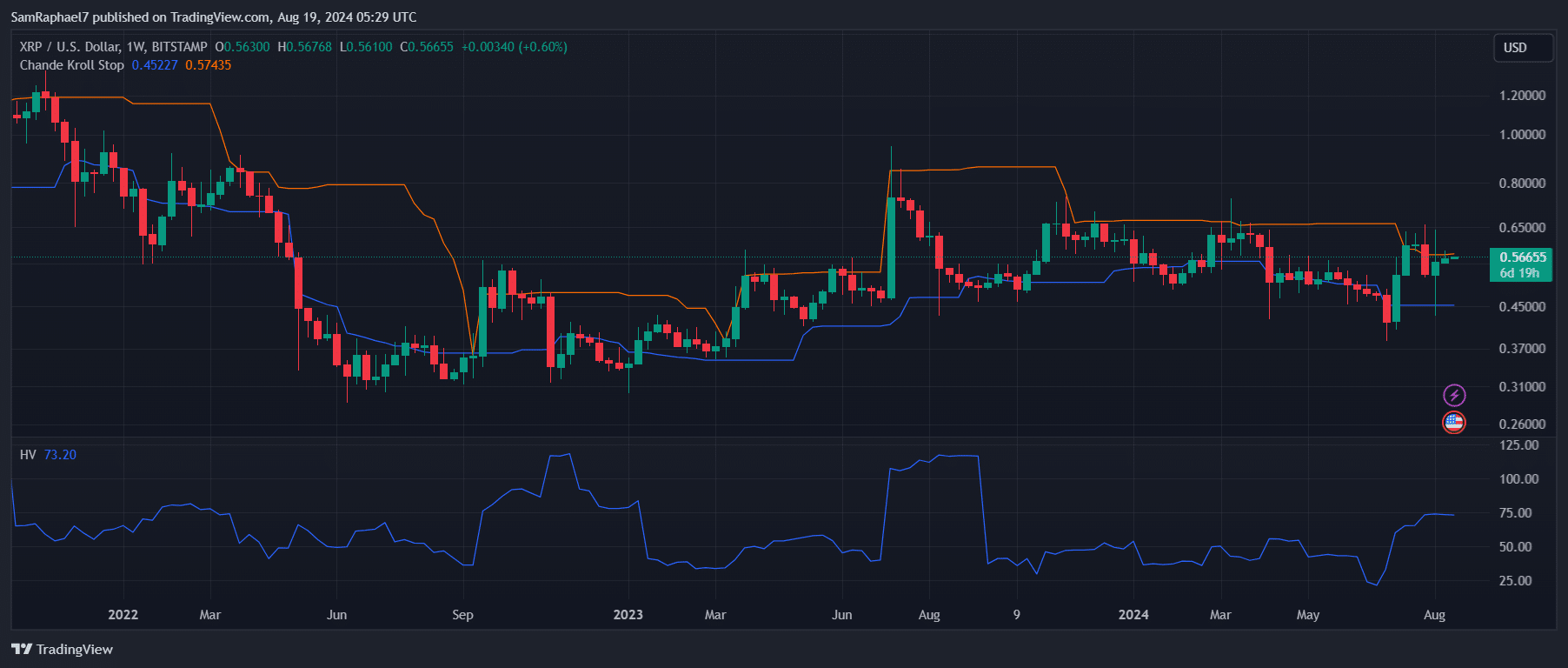
Task: Click the 1.00000 price axis label
Action: [x=1523, y=135]
